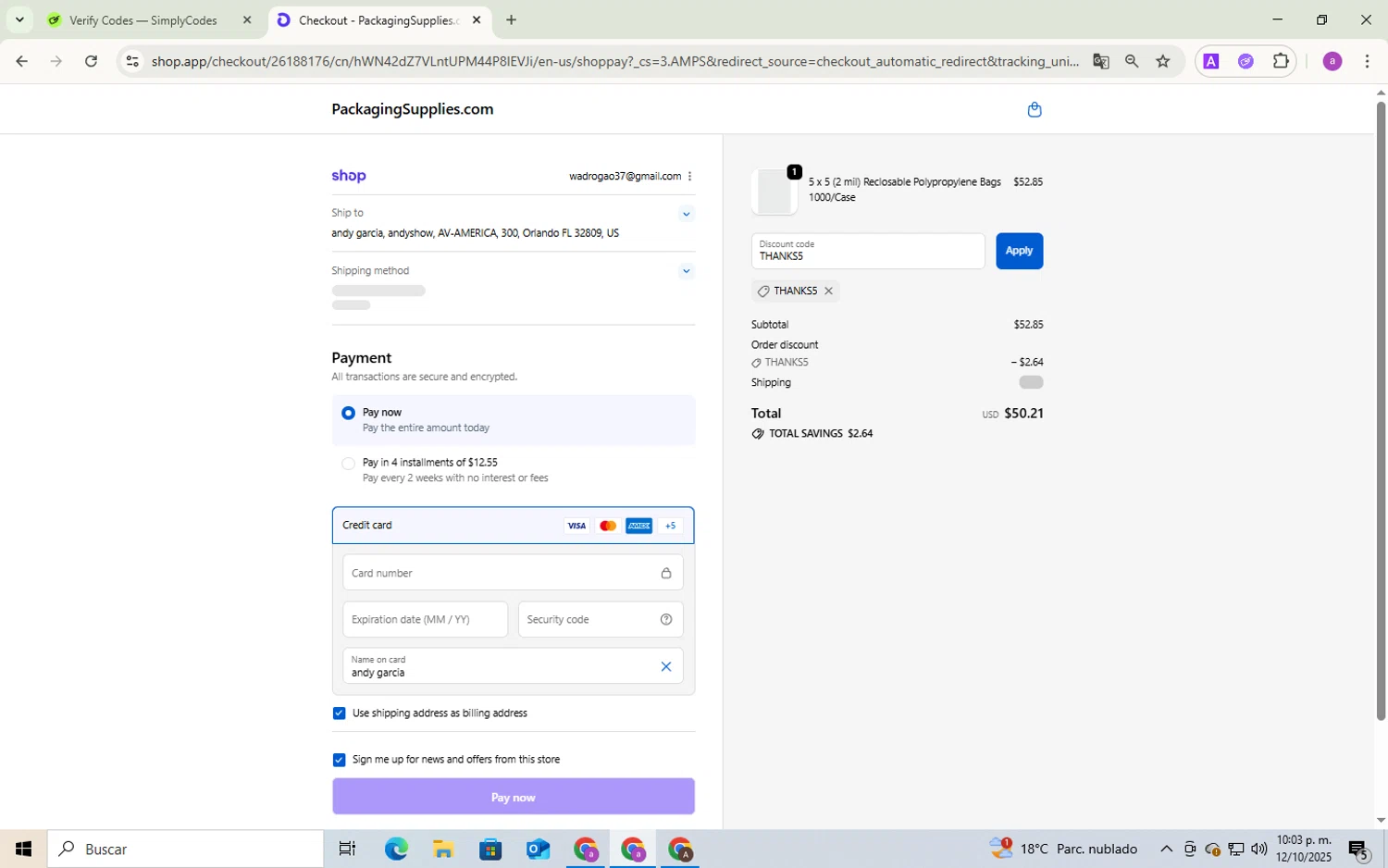Open the Chrome profile avatar

1332,61
